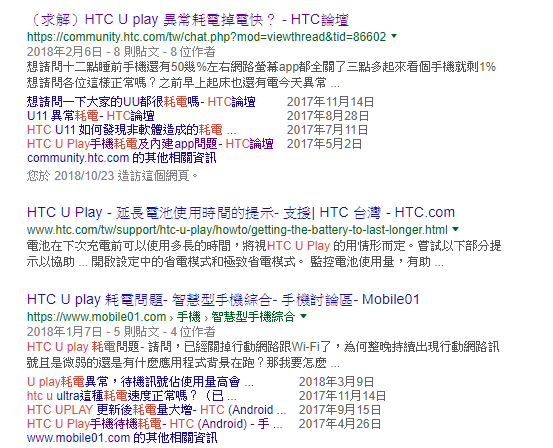The width and height of the screenshot is (553, 448).
Task: Click the 2017年4月26日 date text
Action: (340, 424)
